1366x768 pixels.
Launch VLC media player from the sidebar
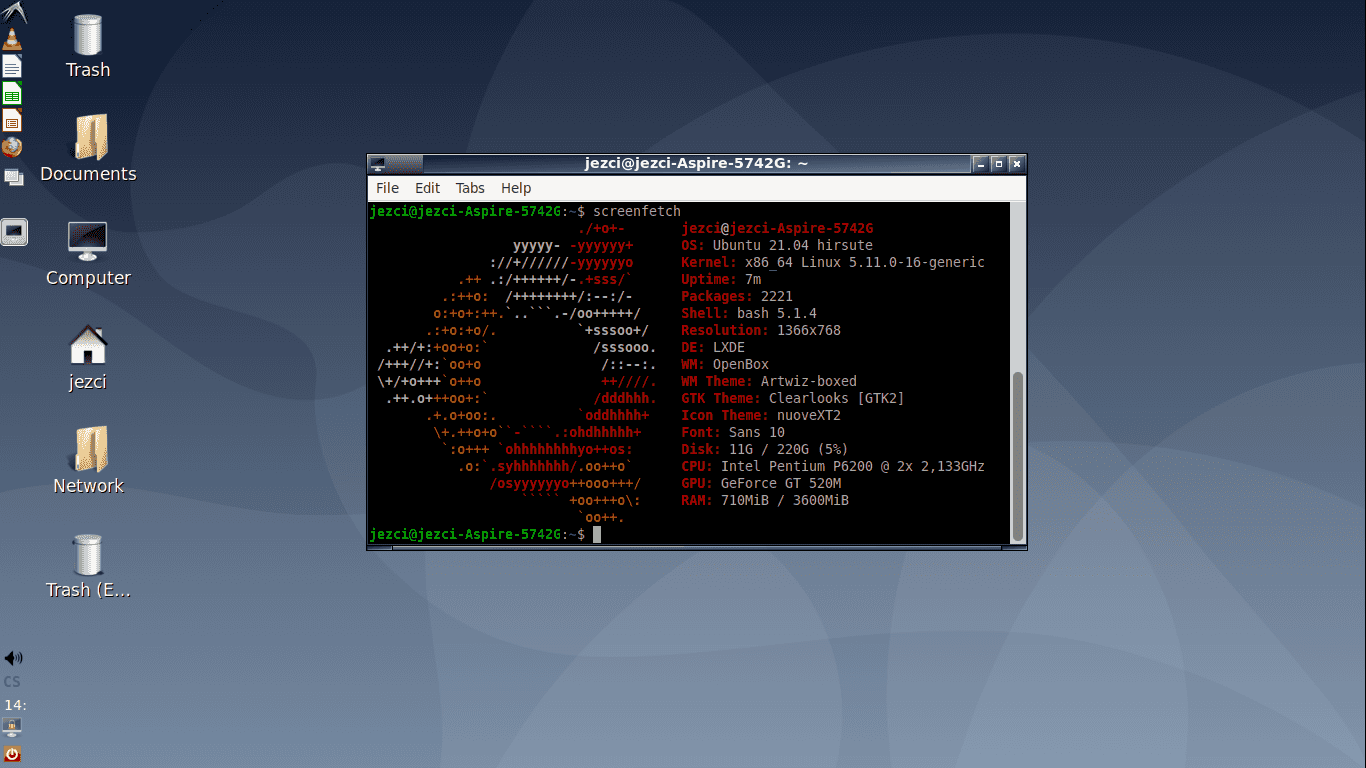coord(13,40)
